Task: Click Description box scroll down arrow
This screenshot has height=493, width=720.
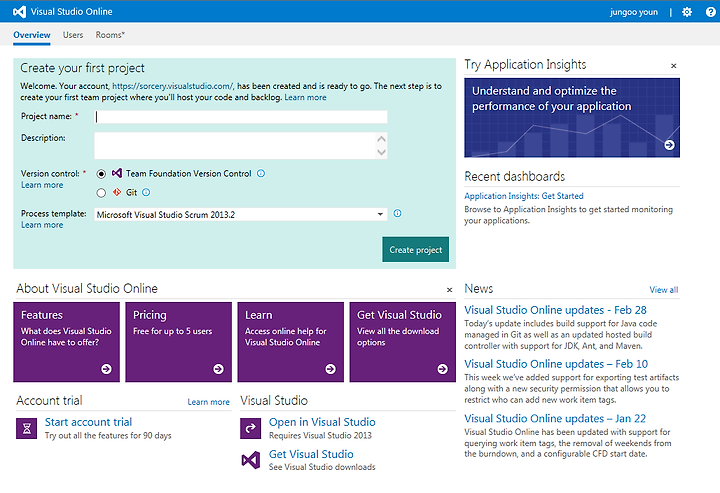Action: pyautogui.click(x=381, y=152)
